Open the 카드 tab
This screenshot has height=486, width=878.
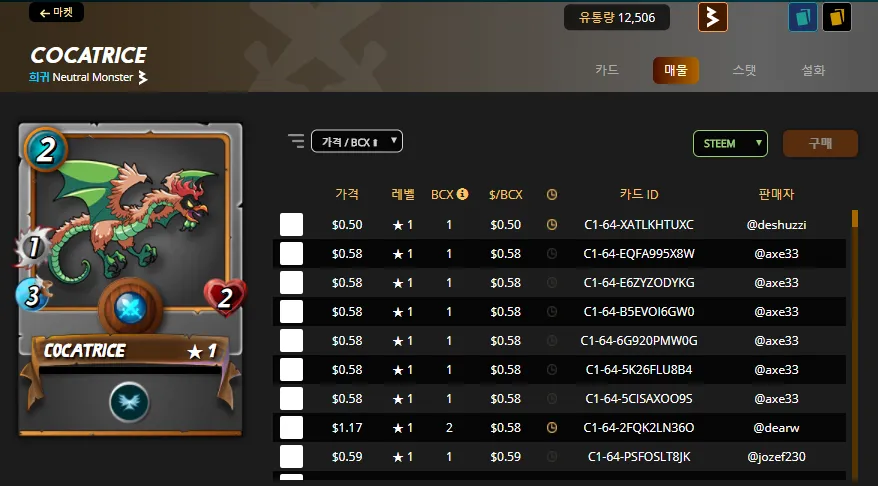[607, 70]
